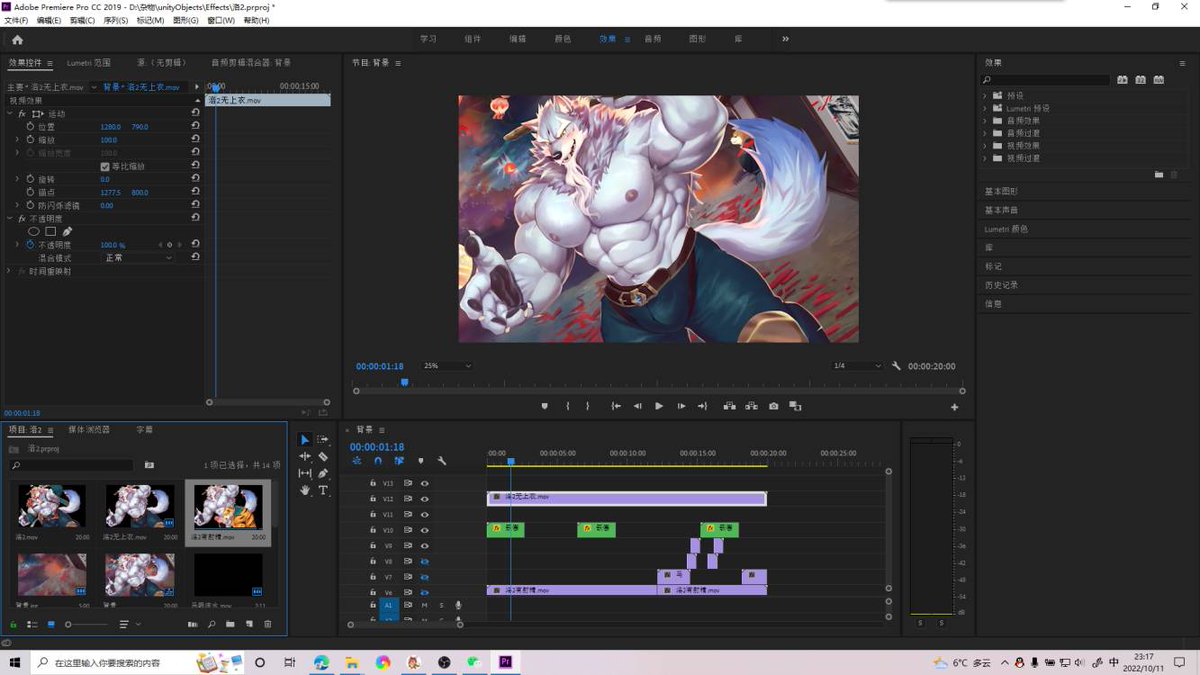
Task: Click Mark Out brace button
Action: [x=588, y=406]
